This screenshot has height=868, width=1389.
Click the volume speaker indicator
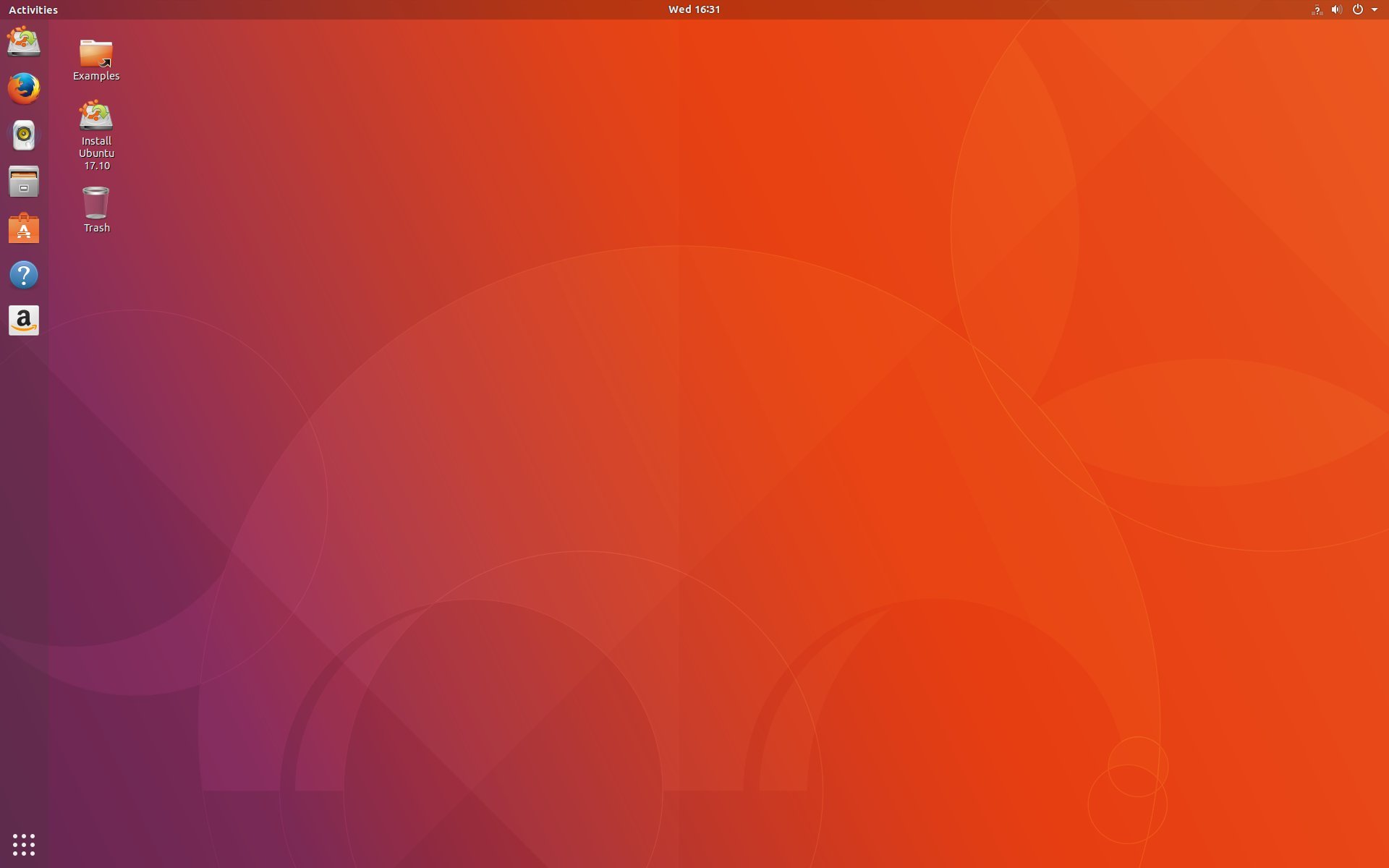coord(1336,9)
